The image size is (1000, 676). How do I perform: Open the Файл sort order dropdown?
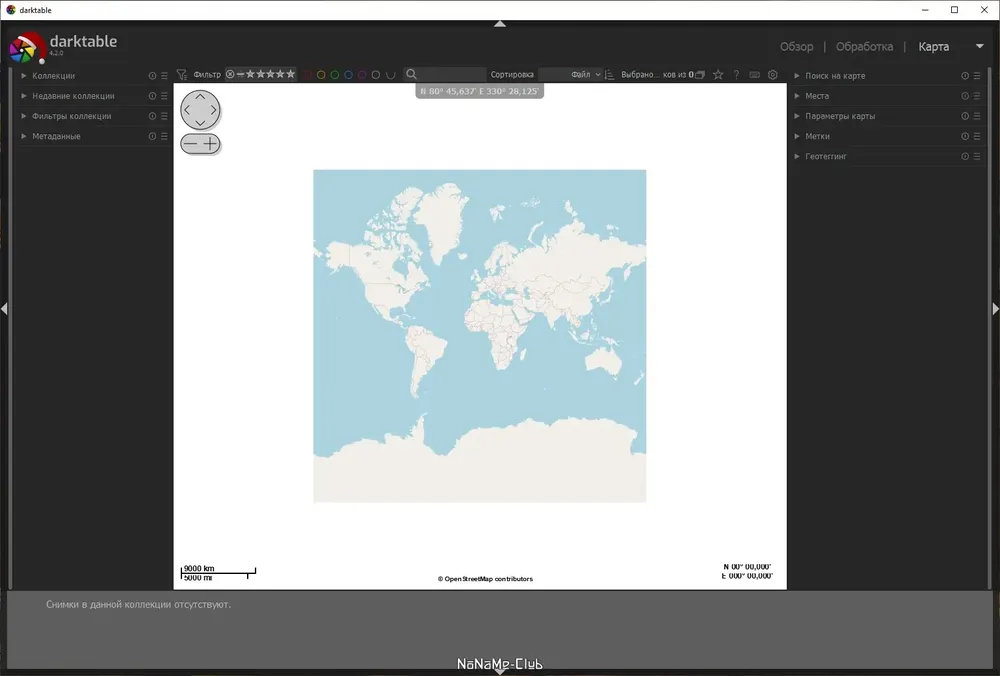[570, 75]
